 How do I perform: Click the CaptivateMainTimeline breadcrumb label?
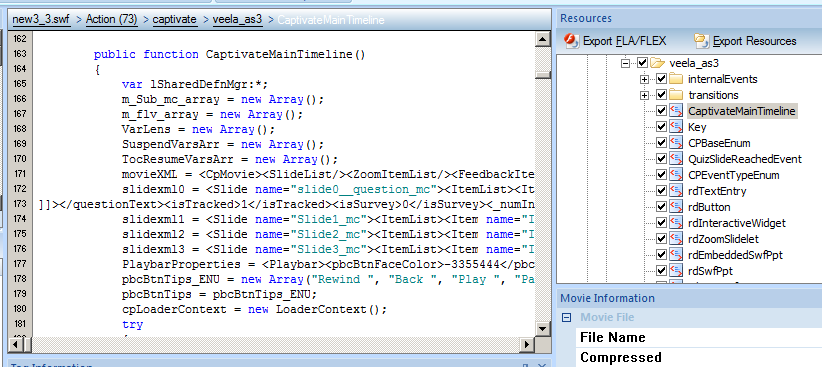pos(331,20)
